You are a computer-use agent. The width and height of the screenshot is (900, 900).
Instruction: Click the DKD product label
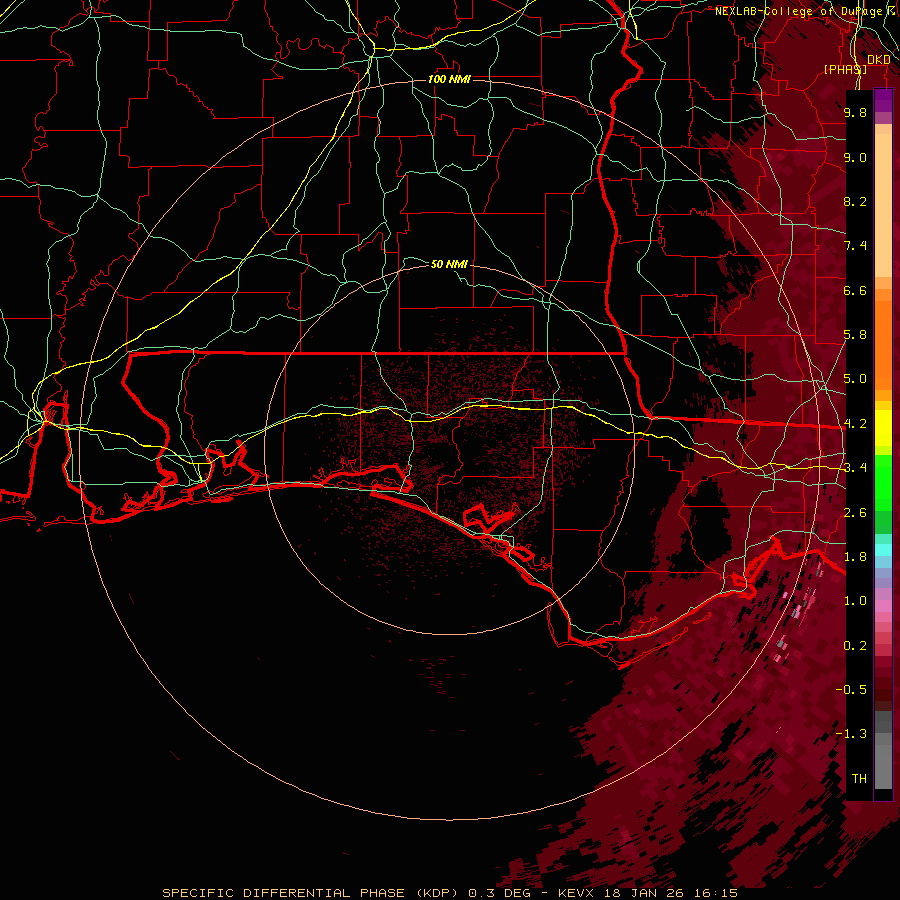tap(879, 60)
